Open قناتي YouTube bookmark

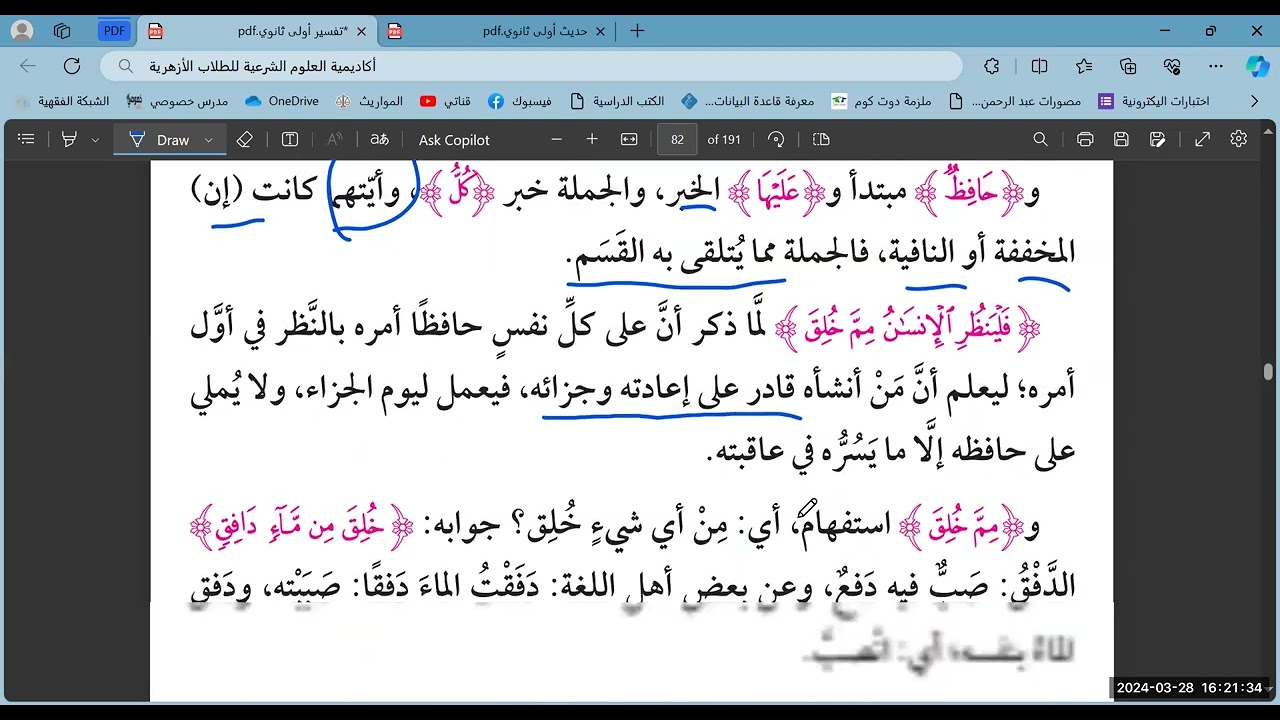point(446,101)
